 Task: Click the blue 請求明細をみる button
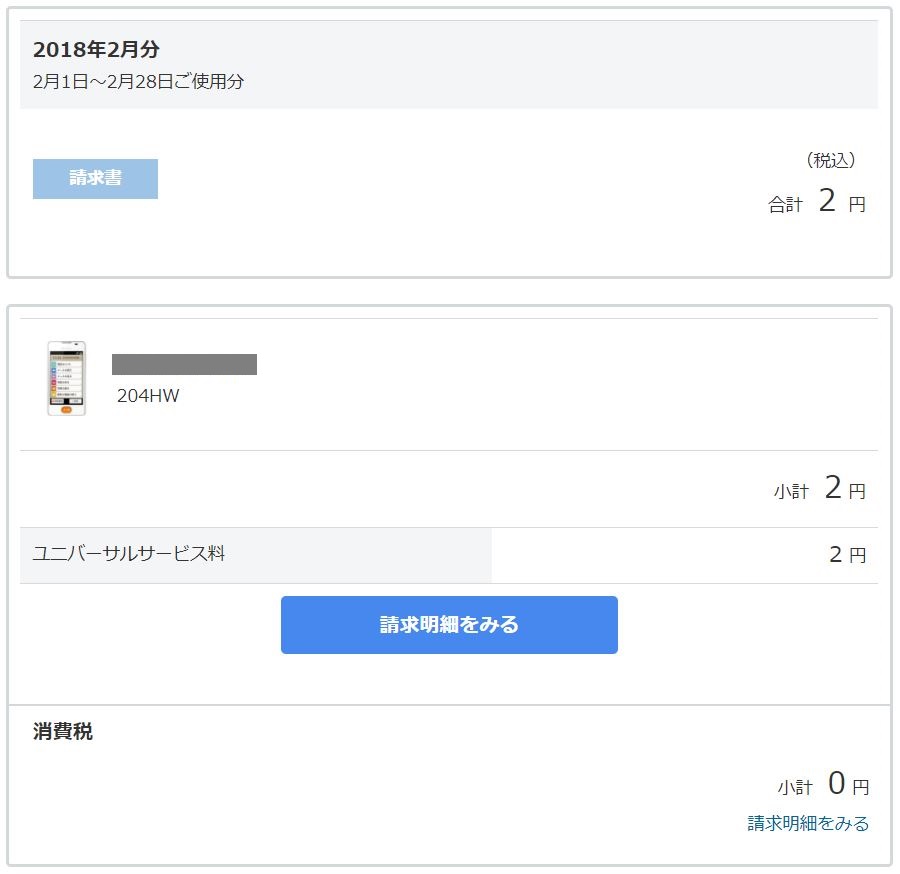pyautogui.click(x=449, y=624)
